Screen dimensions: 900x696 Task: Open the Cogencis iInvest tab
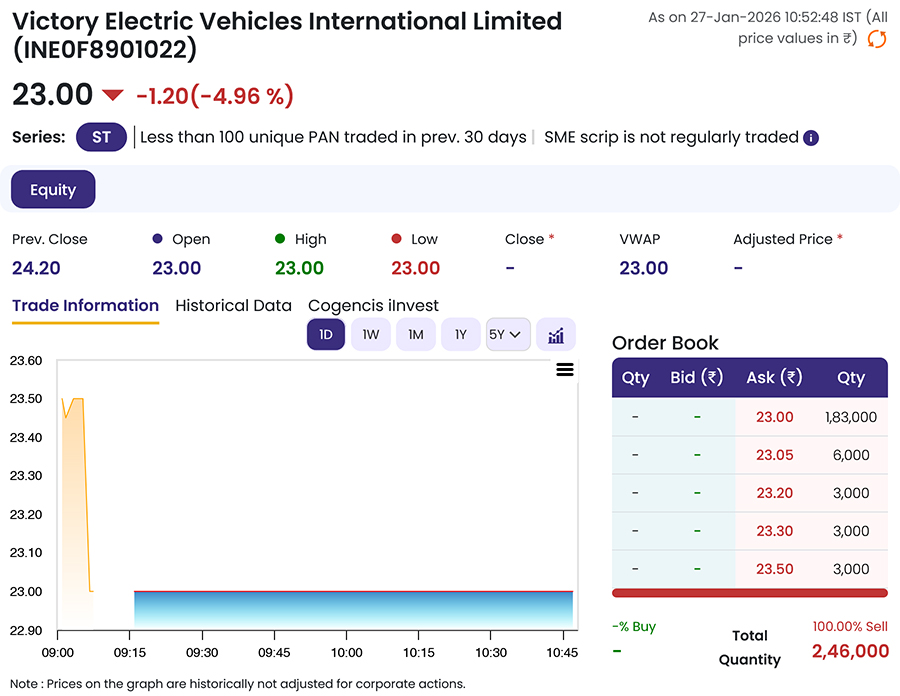pyautogui.click(x=373, y=306)
